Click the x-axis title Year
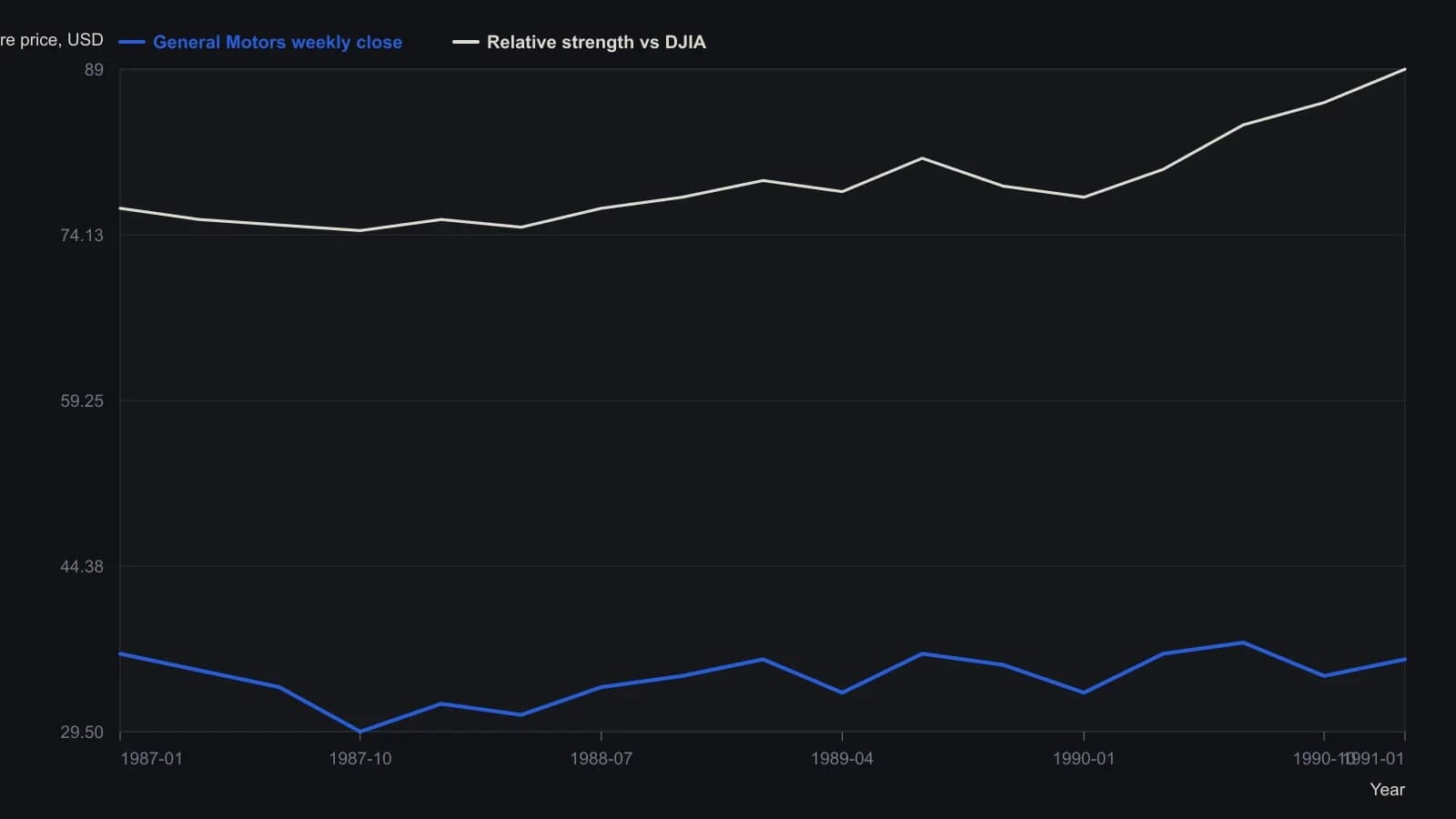The image size is (1456, 819). click(x=1388, y=790)
